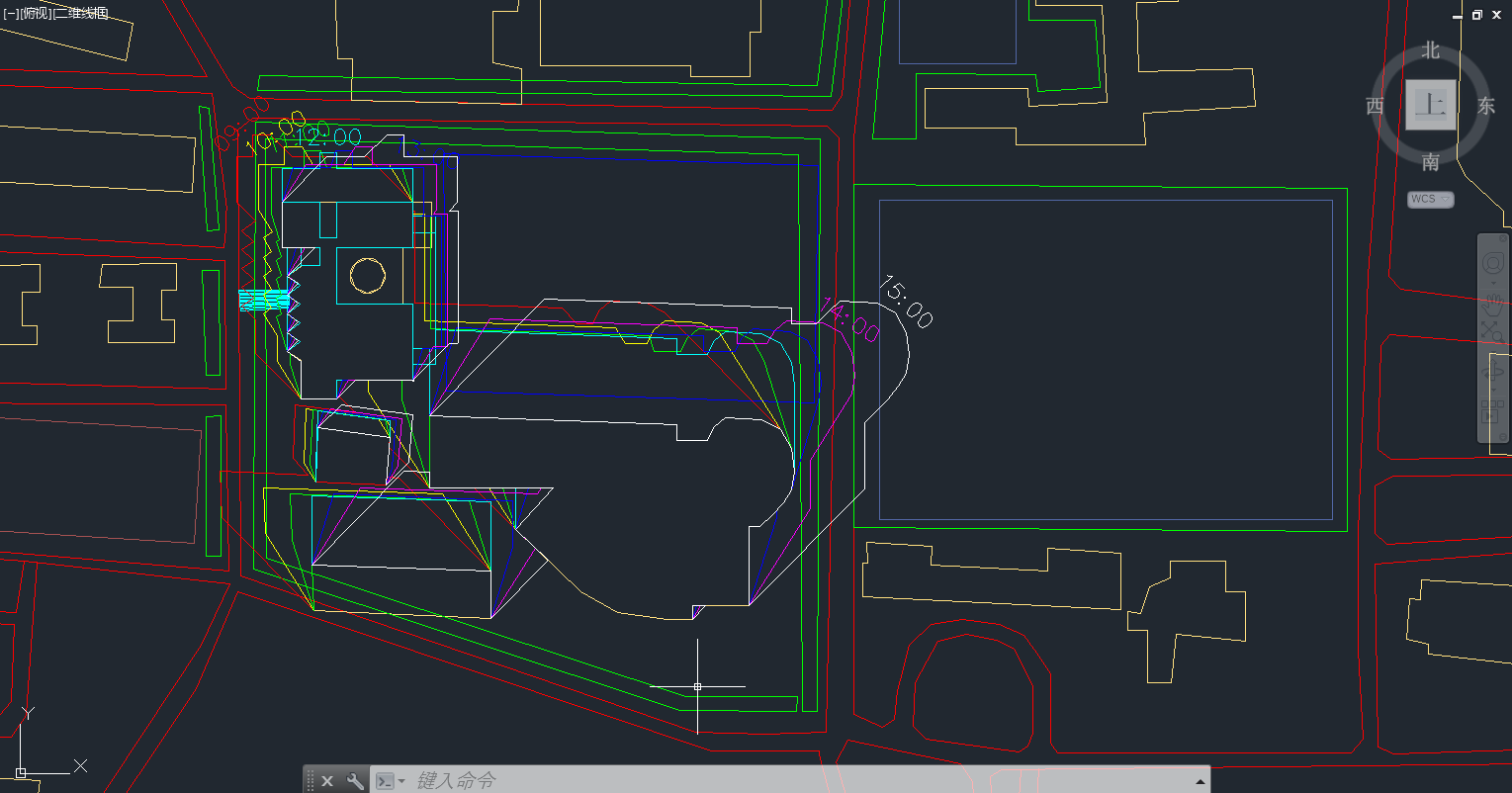Screen dimensions: 1512x793
Task: Expand recent commands dropdown in command line
Action: point(391,780)
